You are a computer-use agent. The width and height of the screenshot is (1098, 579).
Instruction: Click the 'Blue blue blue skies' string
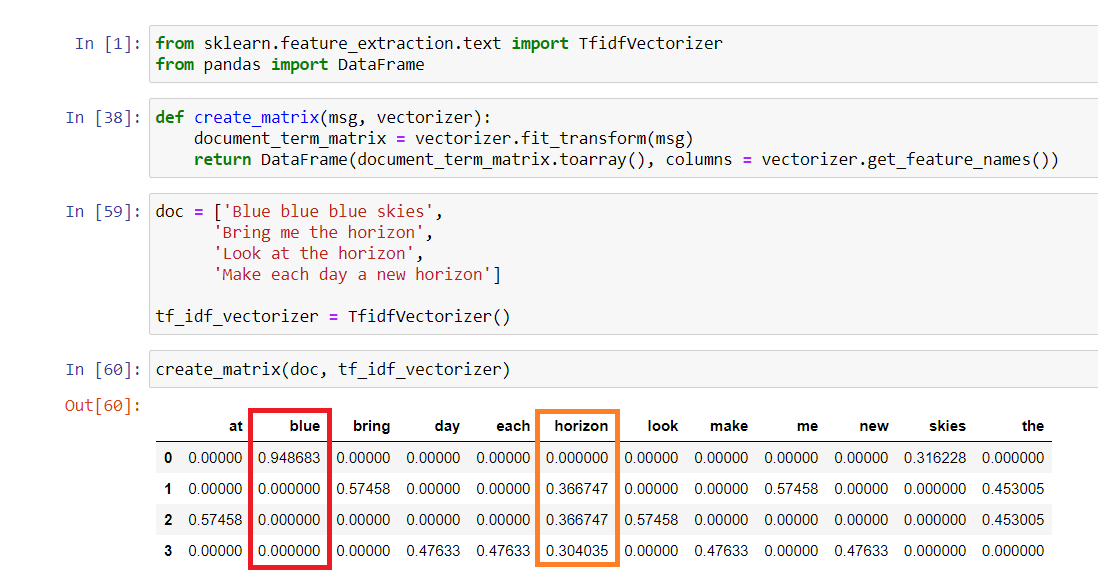tap(326, 212)
